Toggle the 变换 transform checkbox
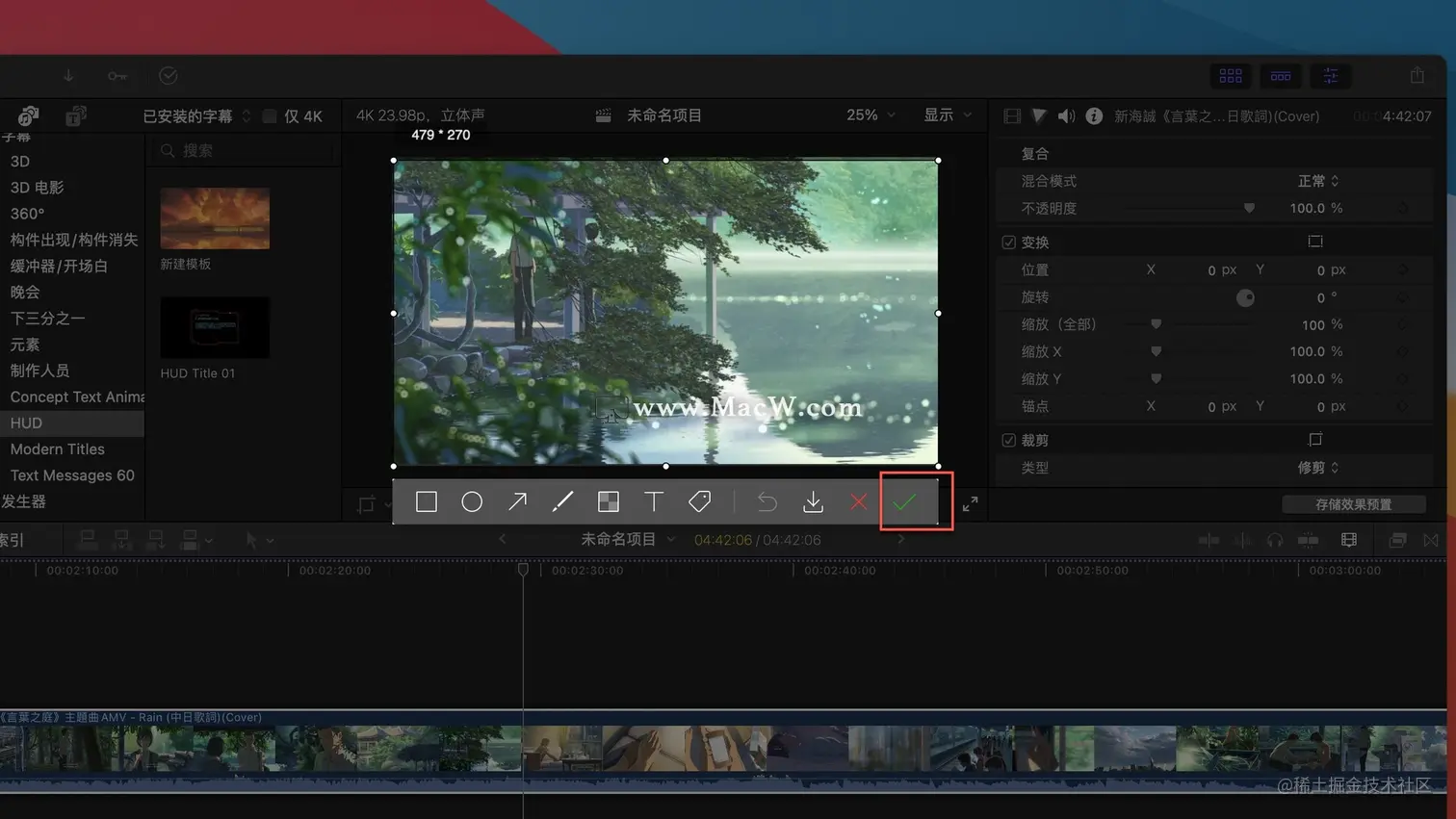Image resolution: width=1456 pixels, height=819 pixels. point(1008,243)
